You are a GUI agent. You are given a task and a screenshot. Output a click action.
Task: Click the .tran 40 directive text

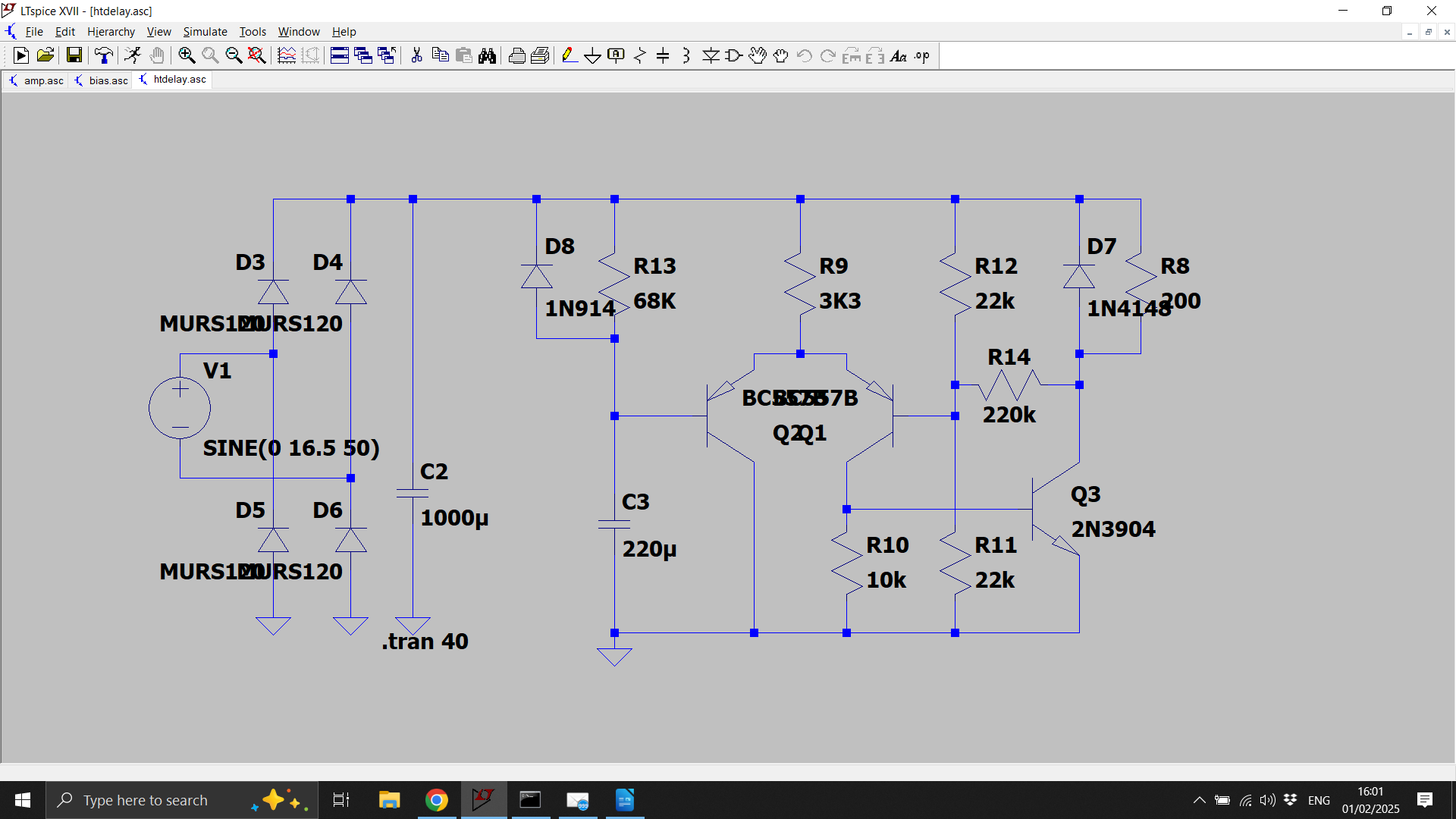(425, 642)
